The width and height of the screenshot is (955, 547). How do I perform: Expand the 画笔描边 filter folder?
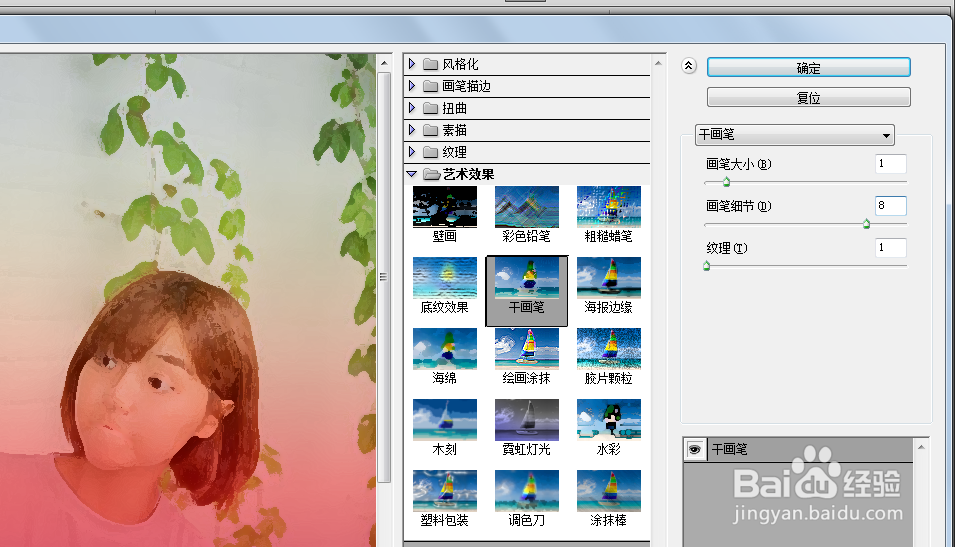pyautogui.click(x=412, y=85)
